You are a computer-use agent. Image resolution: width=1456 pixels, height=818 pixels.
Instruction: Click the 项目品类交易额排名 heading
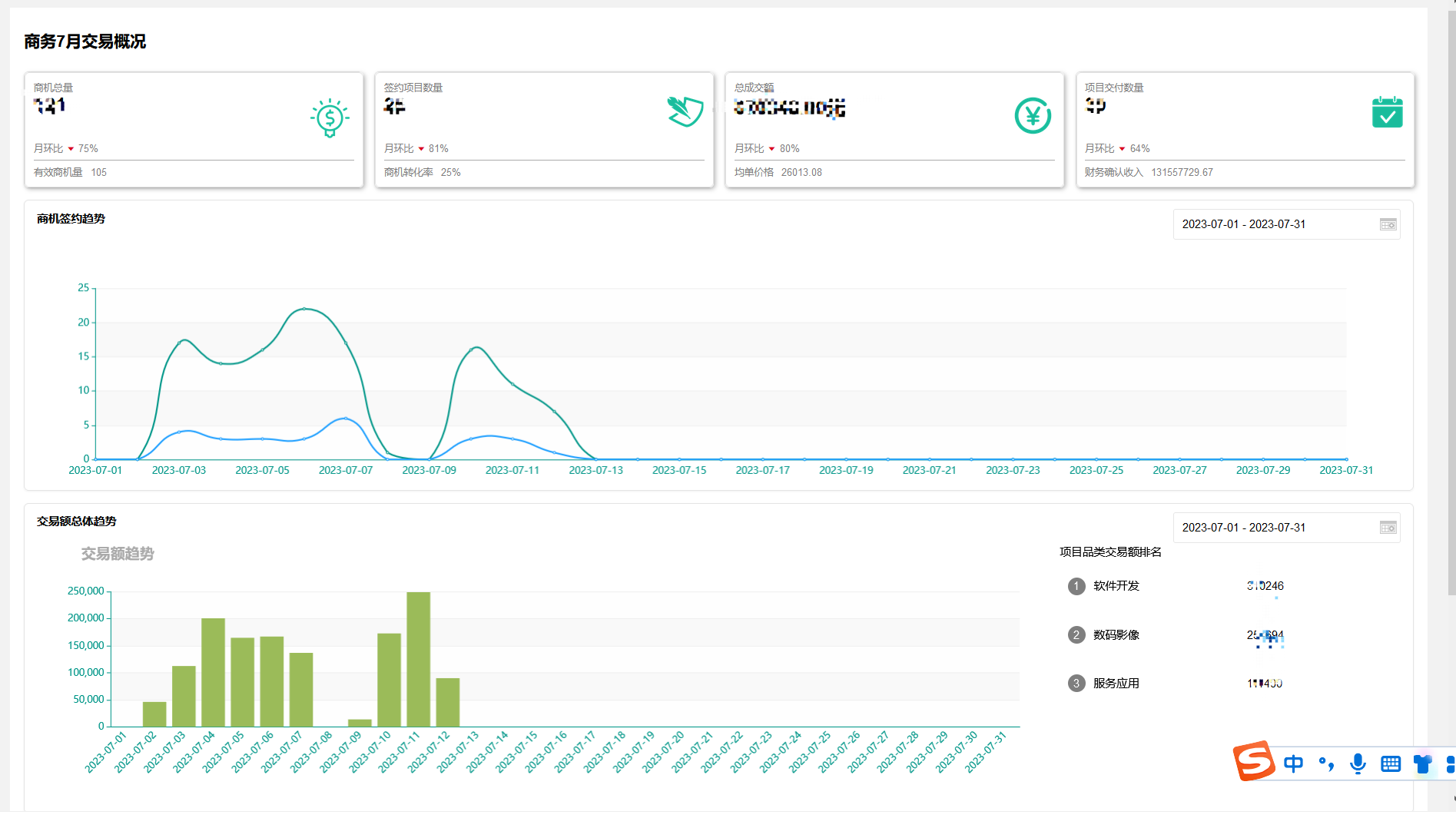[x=1110, y=552]
